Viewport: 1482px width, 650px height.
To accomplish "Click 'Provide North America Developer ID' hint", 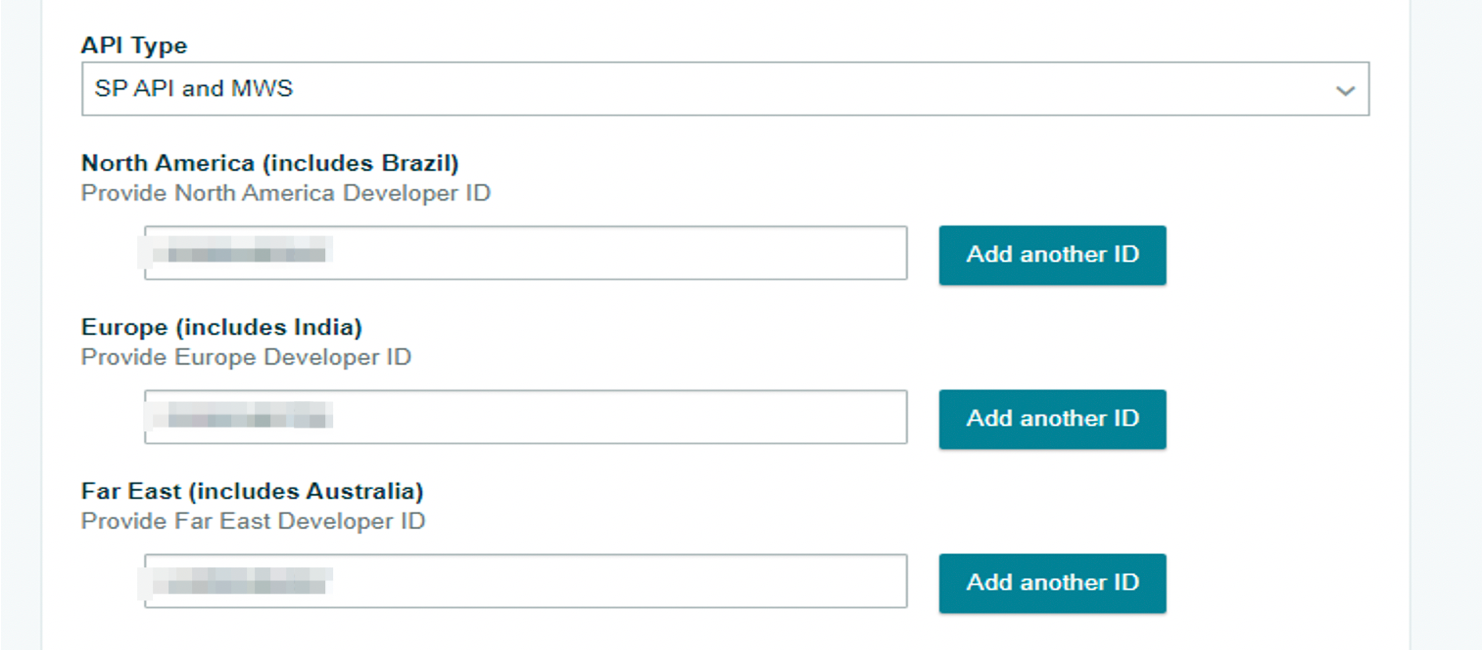I will pyautogui.click(x=286, y=193).
